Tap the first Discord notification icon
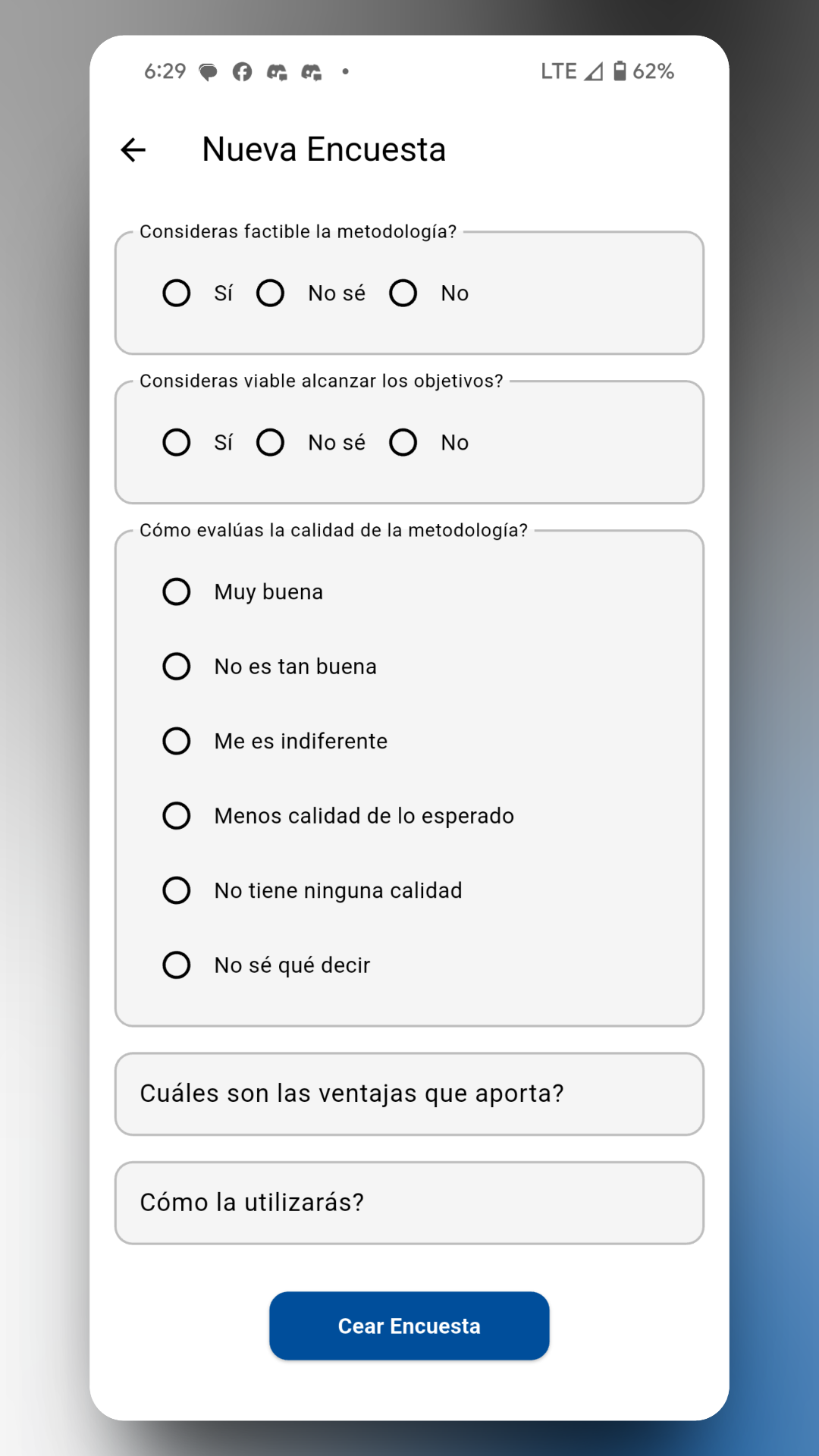The width and height of the screenshot is (819, 1456). 278,72
